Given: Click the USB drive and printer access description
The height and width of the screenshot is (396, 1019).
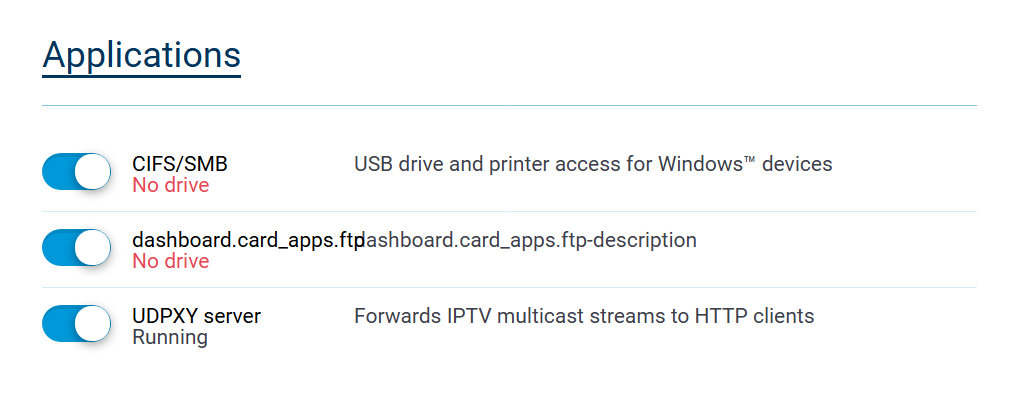Looking at the screenshot, I should pos(593,164).
